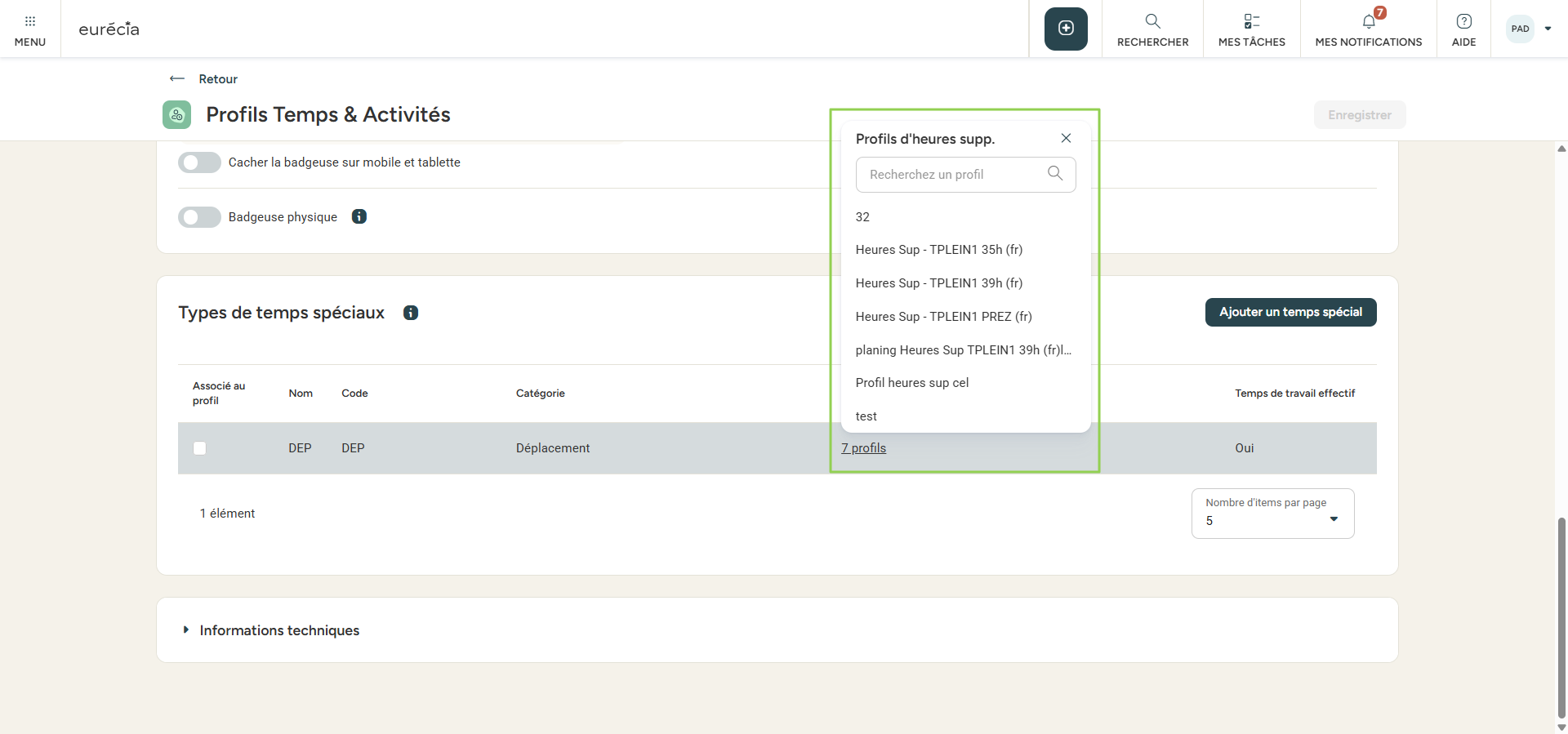Check the DEP row checkbox
The image size is (1568, 734).
click(200, 448)
